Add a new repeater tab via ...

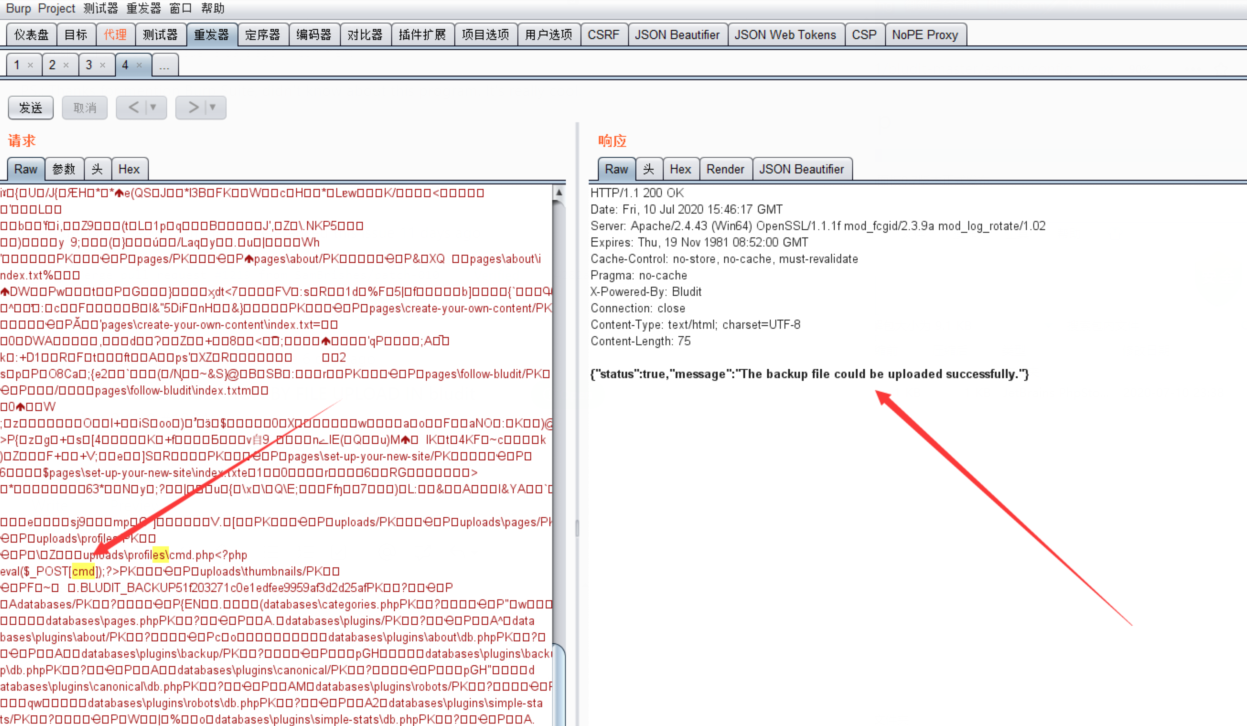pyautogui.click(x=164, y=65)
